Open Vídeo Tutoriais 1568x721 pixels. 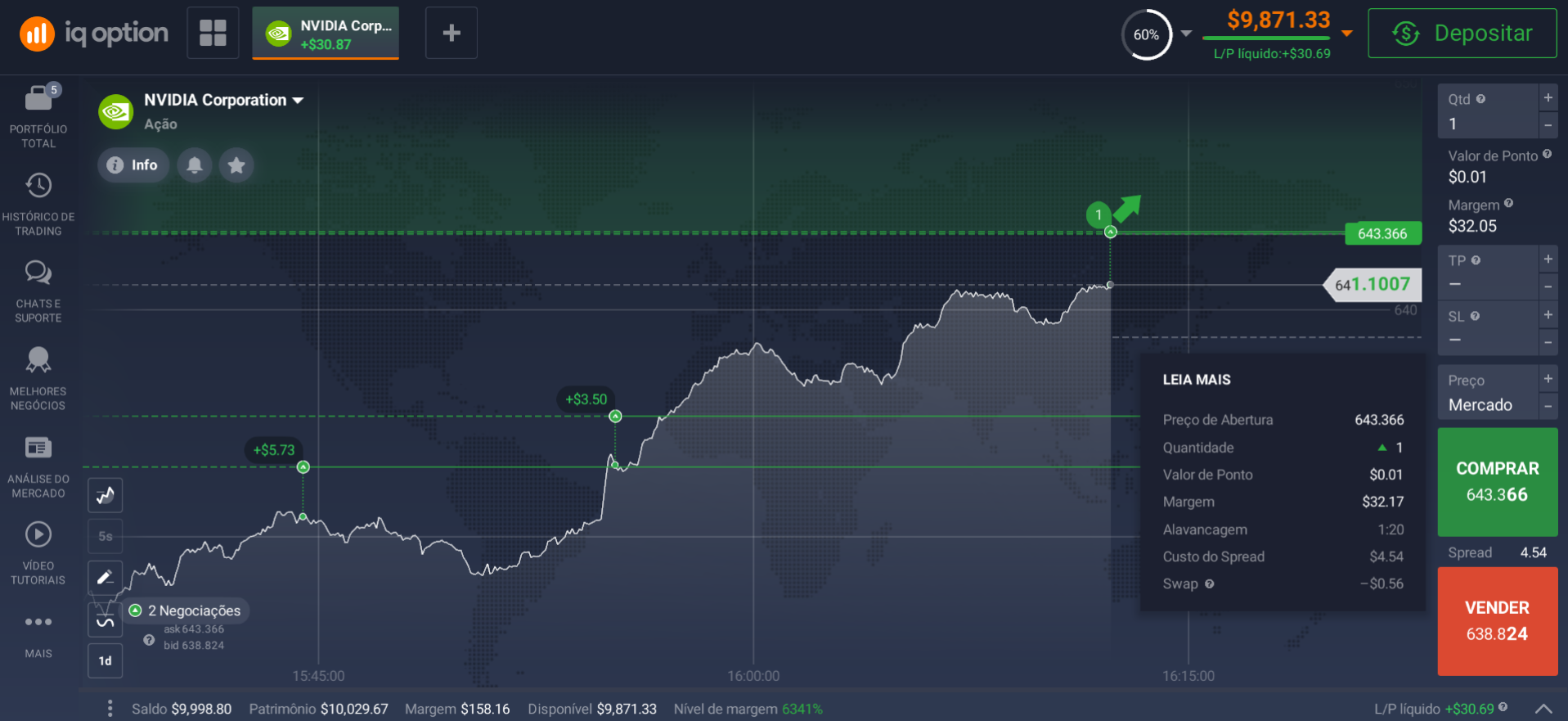coord(38,554)
